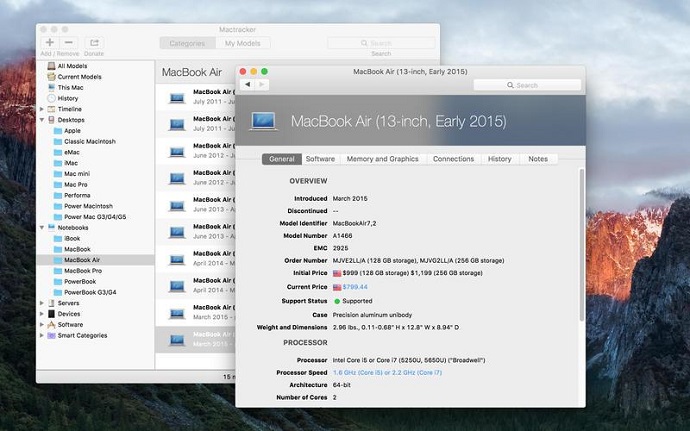Select the History clock item in sidebar
Viewport: 690px width, 431px height.
click(67, 98)
